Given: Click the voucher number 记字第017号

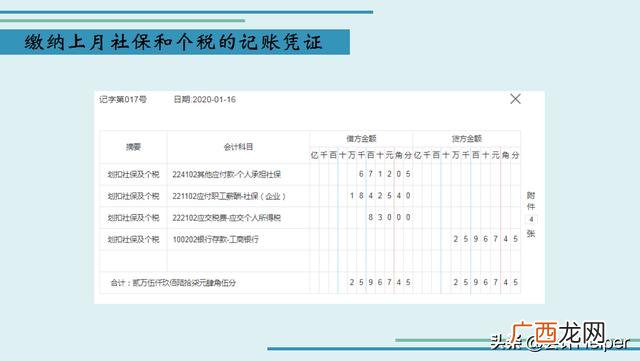Looking at the screenshot, I should pyautogui.click(x=123, y=99).
